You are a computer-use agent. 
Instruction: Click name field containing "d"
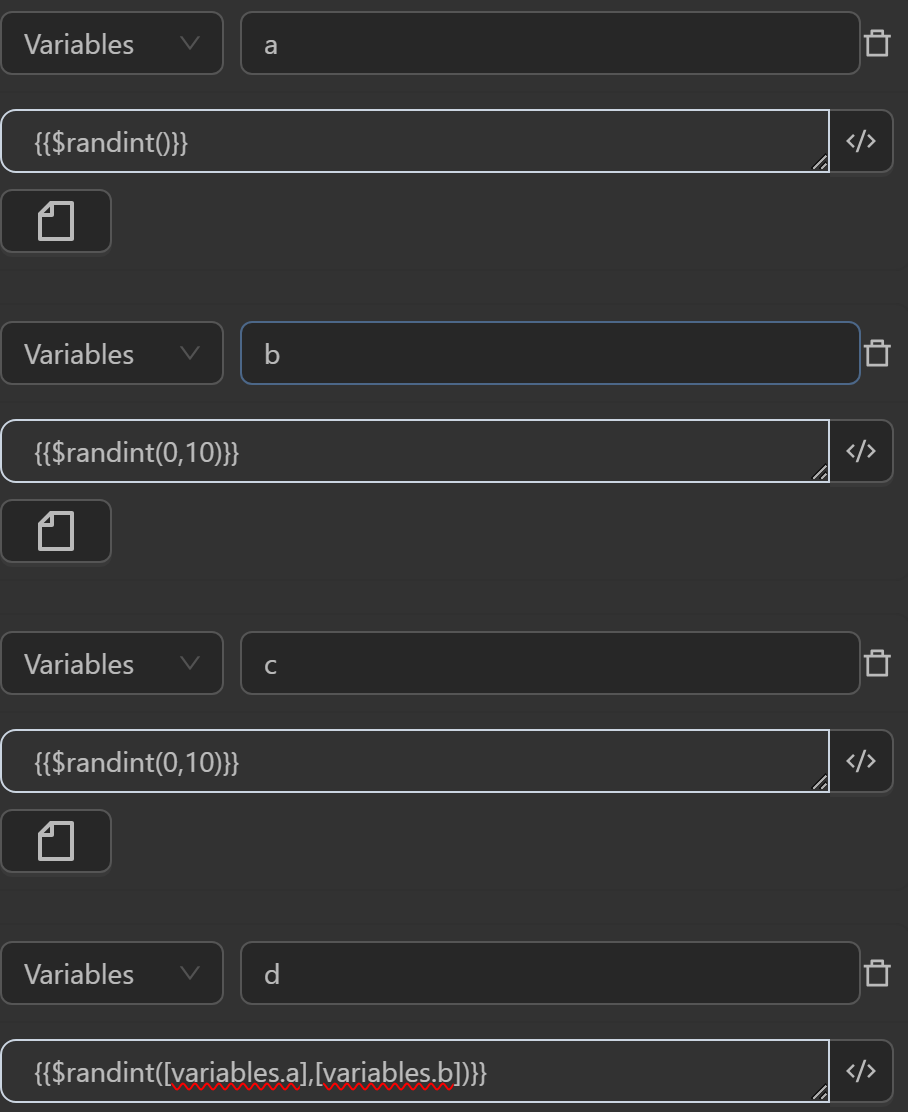tap(550, 973)
